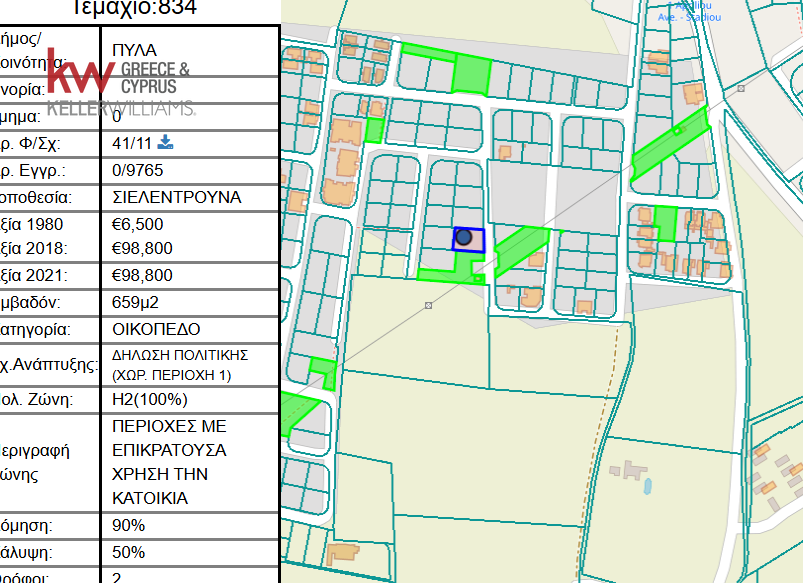
Task: Select the blue parcel marker dot on map
Action: [463, 237]
